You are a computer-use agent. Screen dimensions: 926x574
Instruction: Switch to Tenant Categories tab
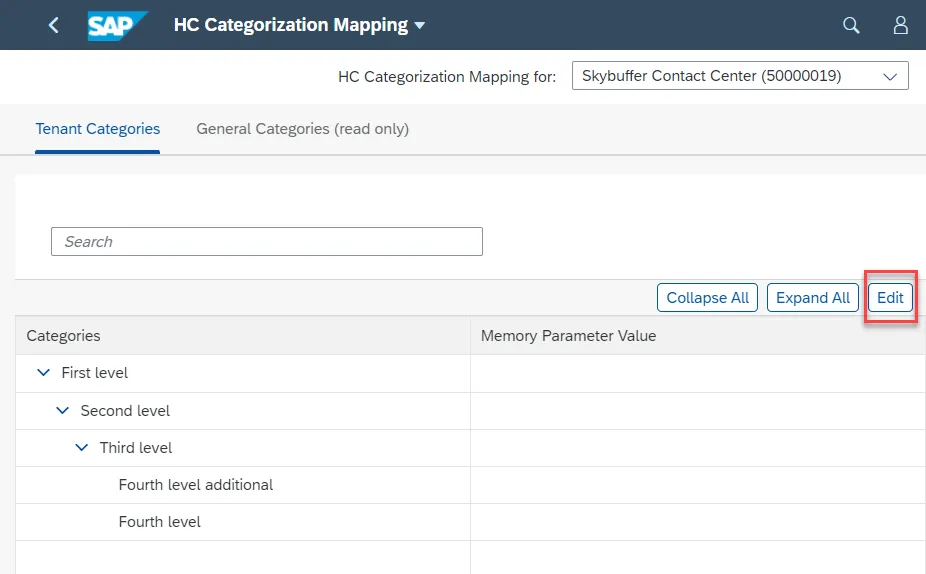point(97,129)
